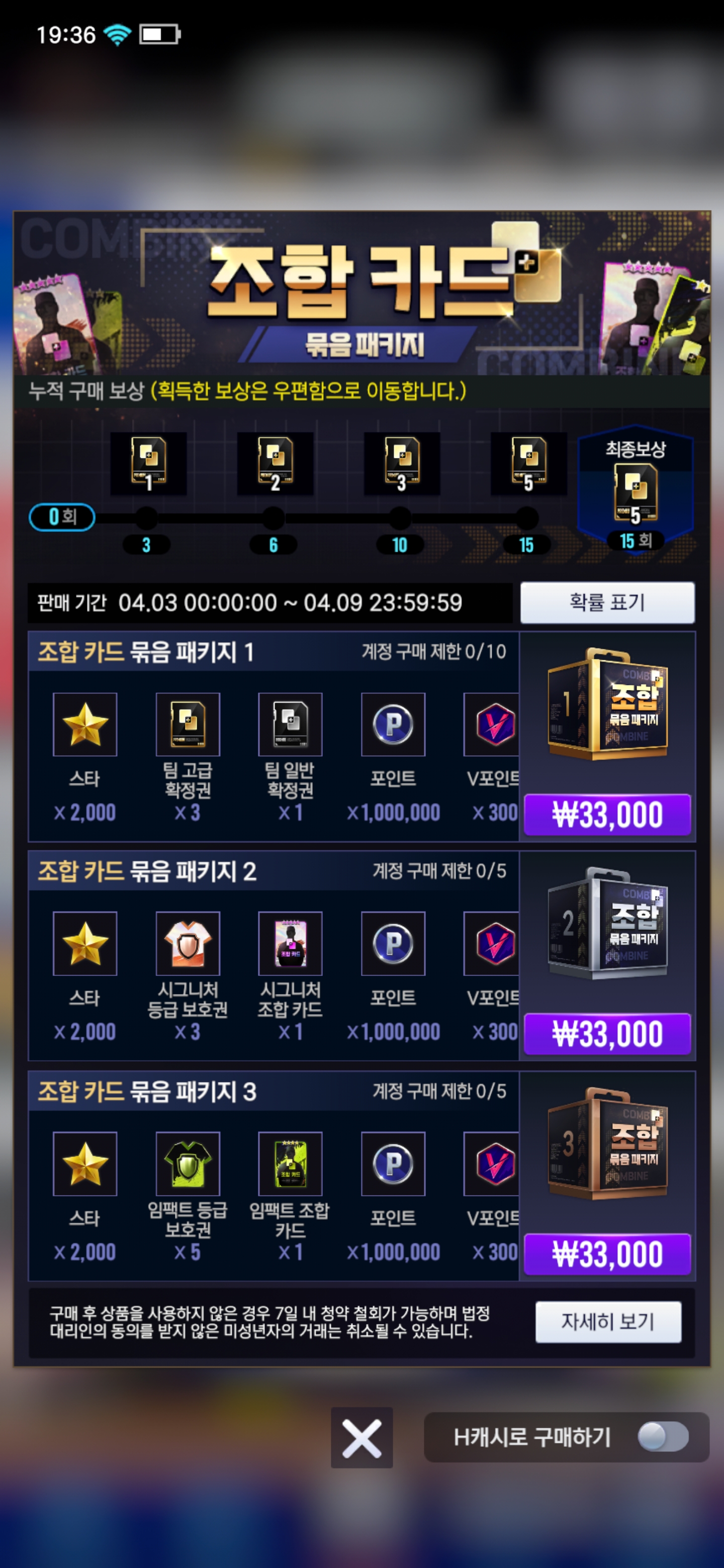Open the 확률 표기 probability info
724x1568 pixels.
(607, 603)
